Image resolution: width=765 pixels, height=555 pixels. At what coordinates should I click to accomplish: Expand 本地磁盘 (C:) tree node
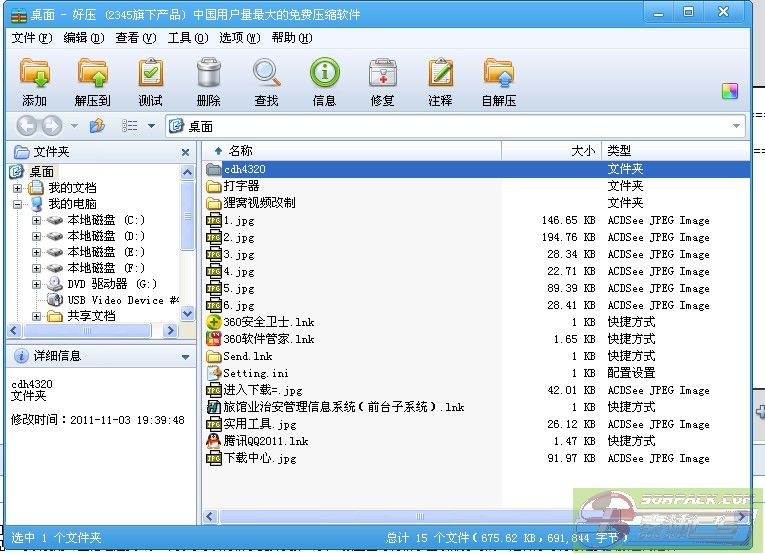tap(37, 220)
